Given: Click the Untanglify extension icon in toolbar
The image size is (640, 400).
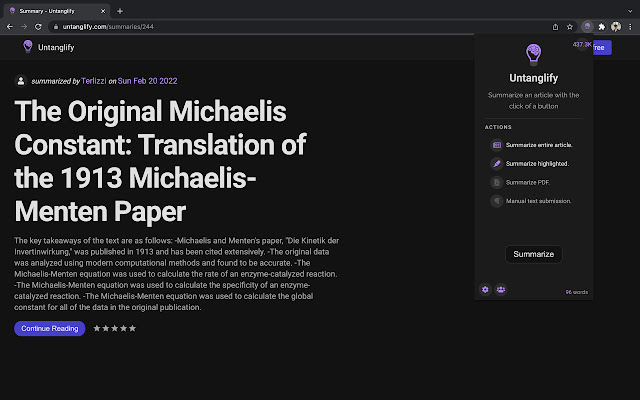Looking at the screenshot, I should click(588, 26).
